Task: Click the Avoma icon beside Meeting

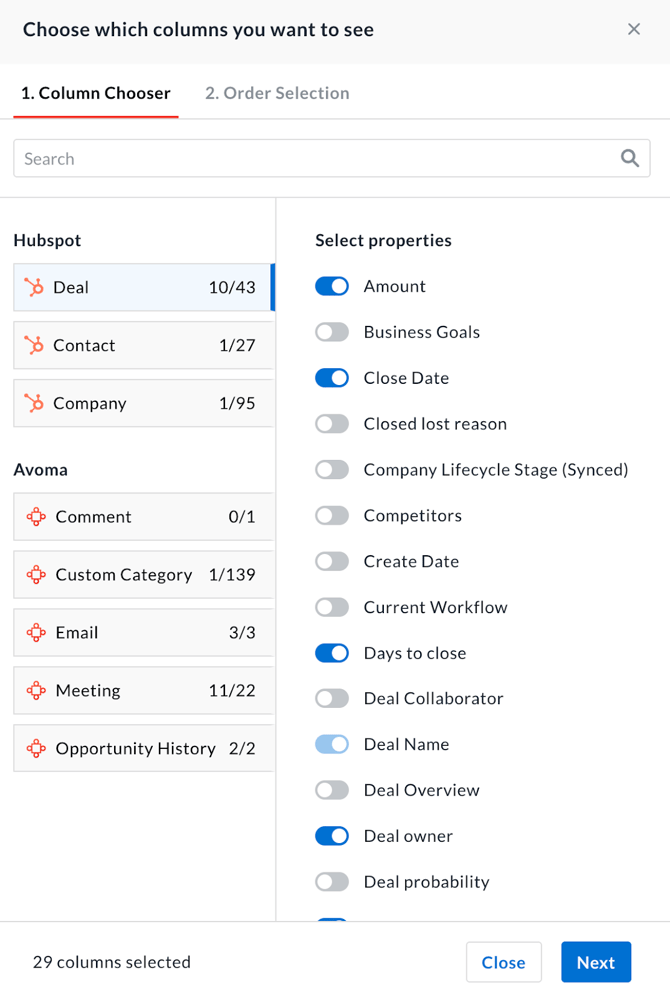Action: 36,691
